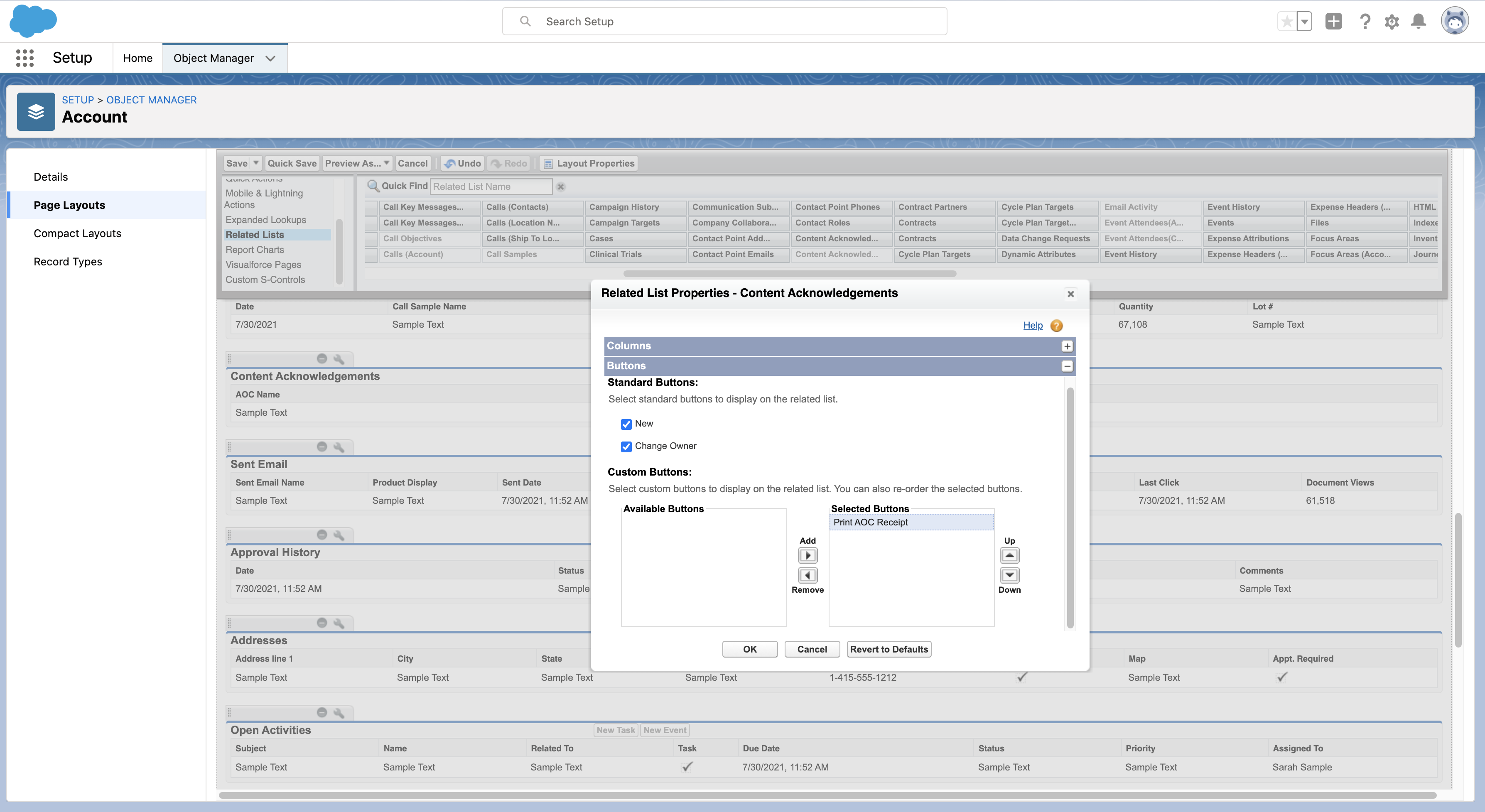This screenshot has width=1485, height=812.
Task: Expand the Columns section with plus icon
Action: (x=1067, y=346)
